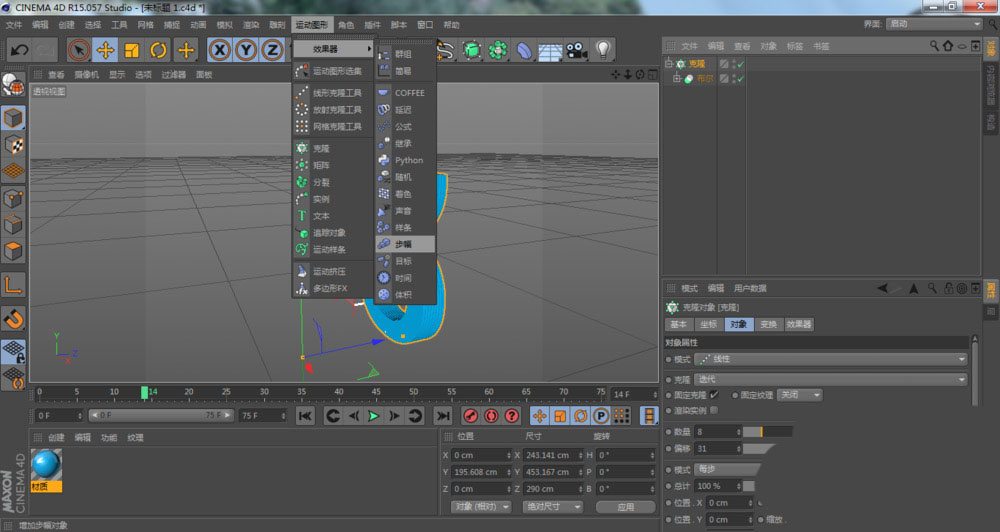Select 运动挤压 menu entry

click(333, 271)
